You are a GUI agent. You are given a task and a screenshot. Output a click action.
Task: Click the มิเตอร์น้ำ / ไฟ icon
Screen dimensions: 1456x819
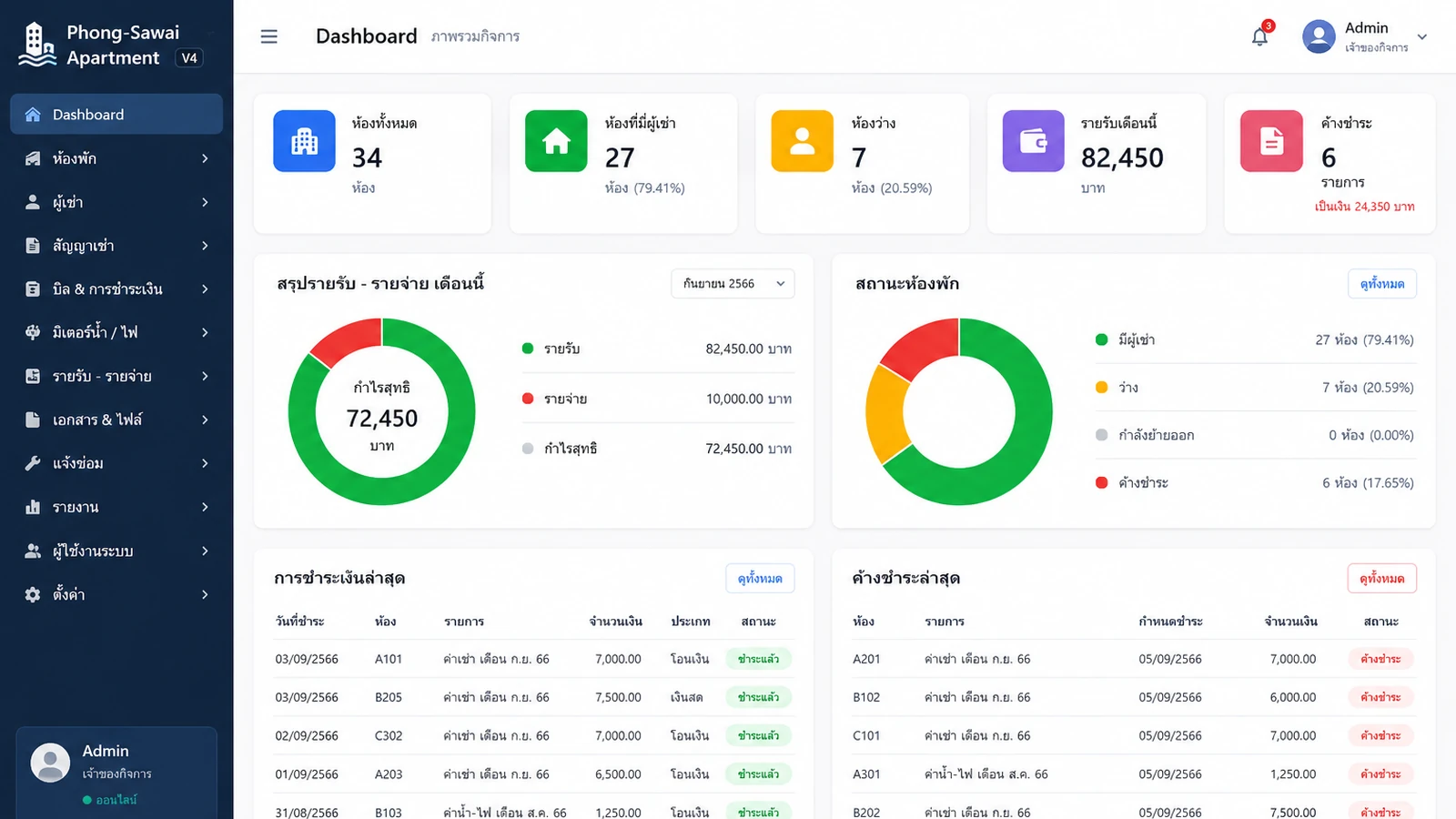(x=33, y=332)
